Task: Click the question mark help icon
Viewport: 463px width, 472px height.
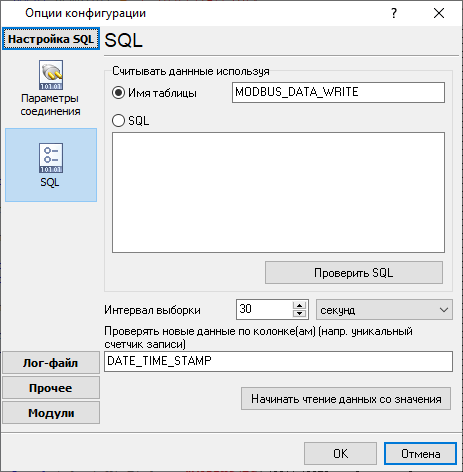Action: [394, 13]
